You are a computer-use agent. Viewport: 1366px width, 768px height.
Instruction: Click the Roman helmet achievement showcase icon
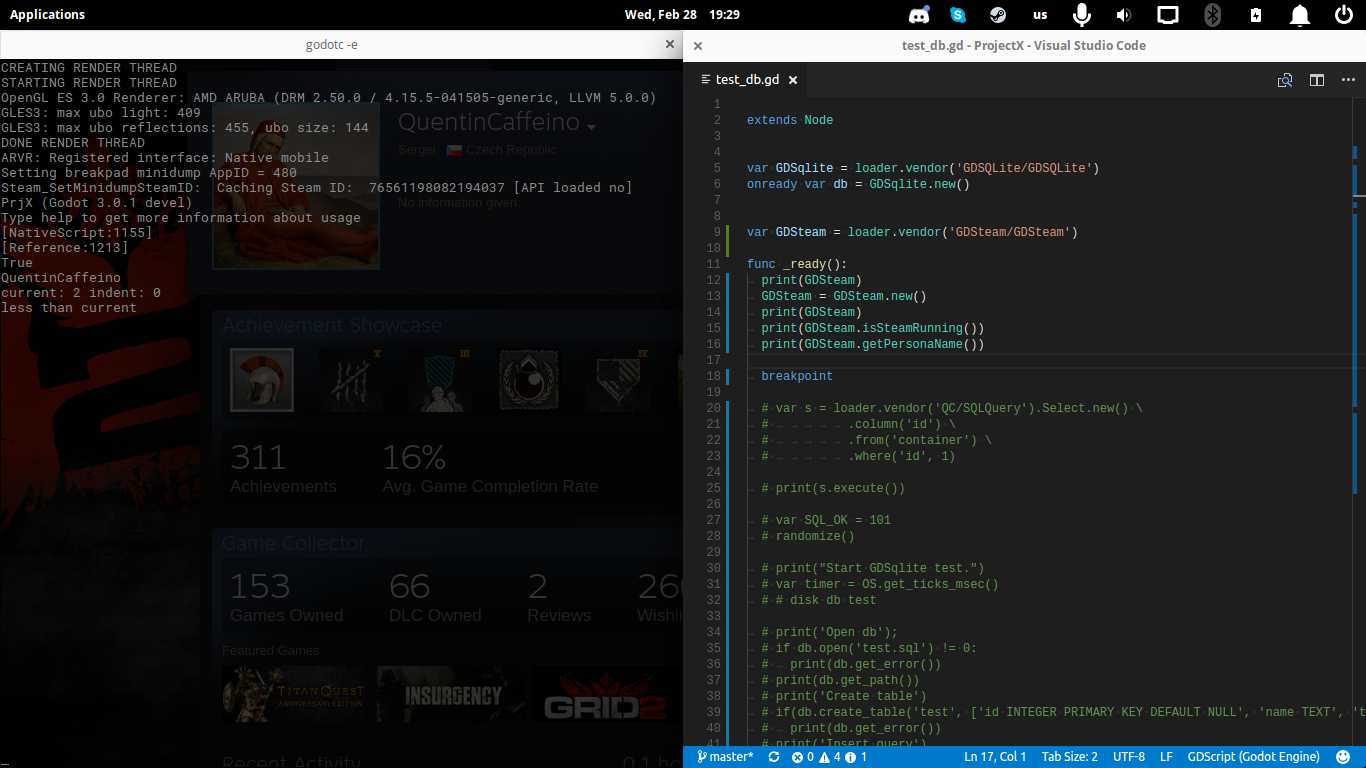pos(261,380)
